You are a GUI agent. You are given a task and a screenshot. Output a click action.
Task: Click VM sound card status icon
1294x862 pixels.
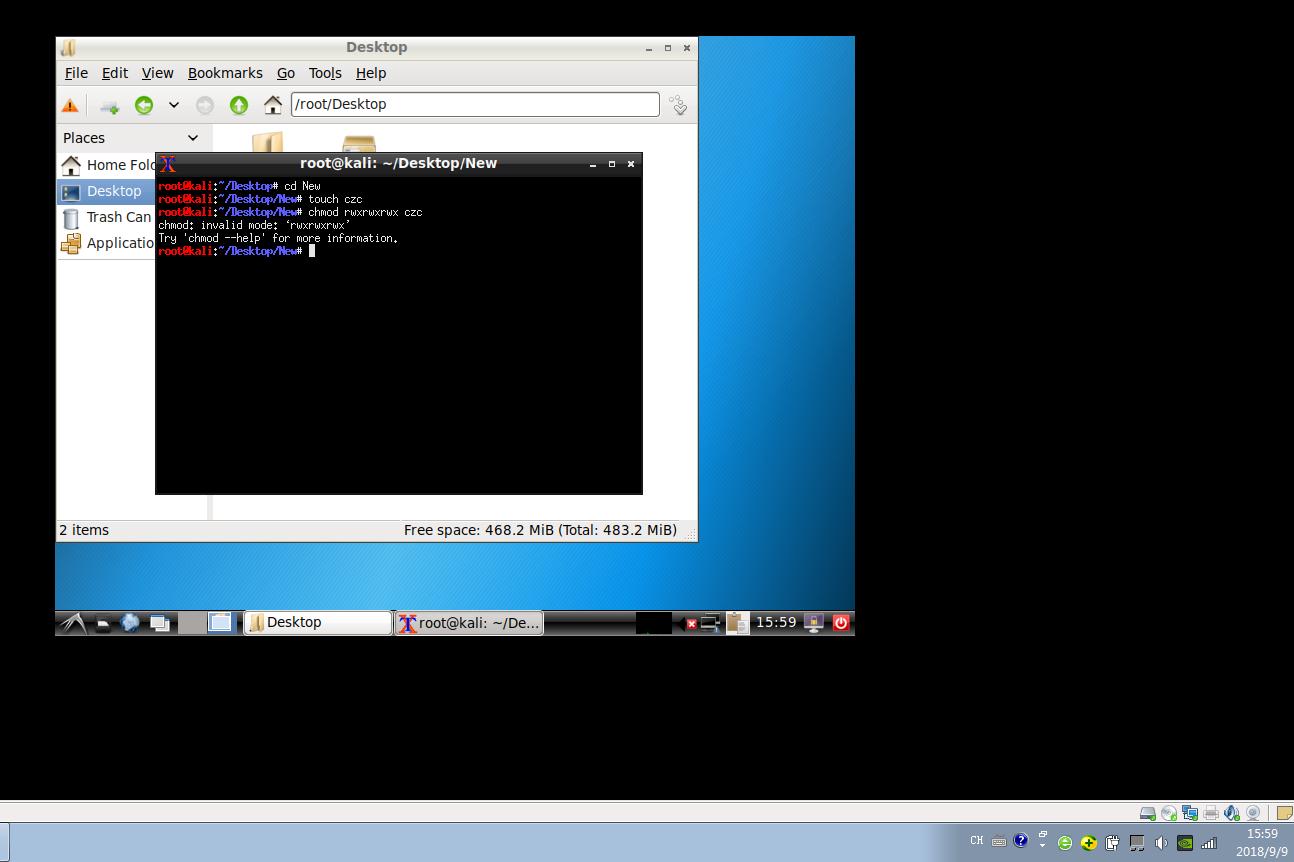click(1232, 813)
